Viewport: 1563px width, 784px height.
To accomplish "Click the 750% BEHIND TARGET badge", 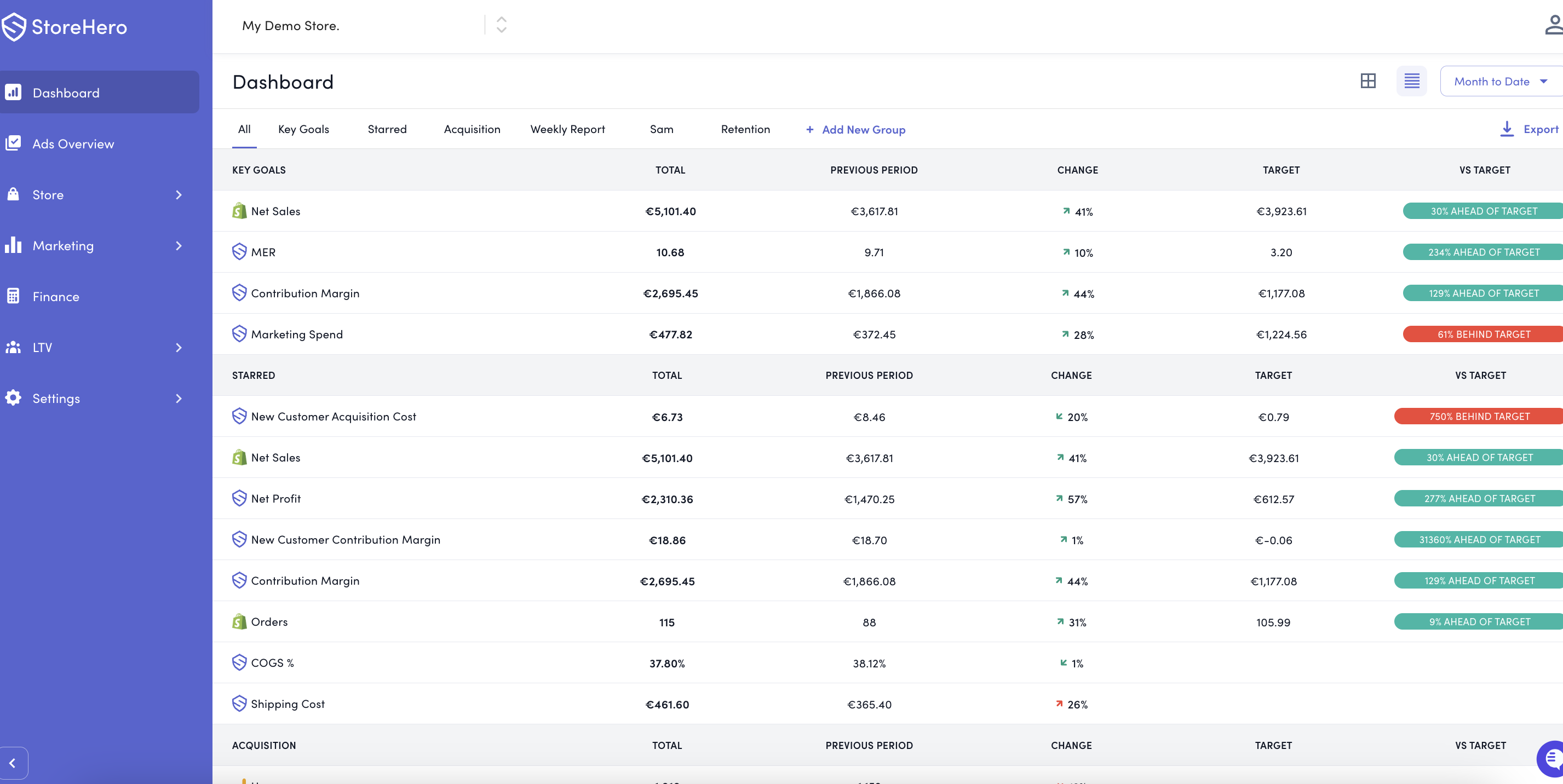I will tap(1479, 416).
